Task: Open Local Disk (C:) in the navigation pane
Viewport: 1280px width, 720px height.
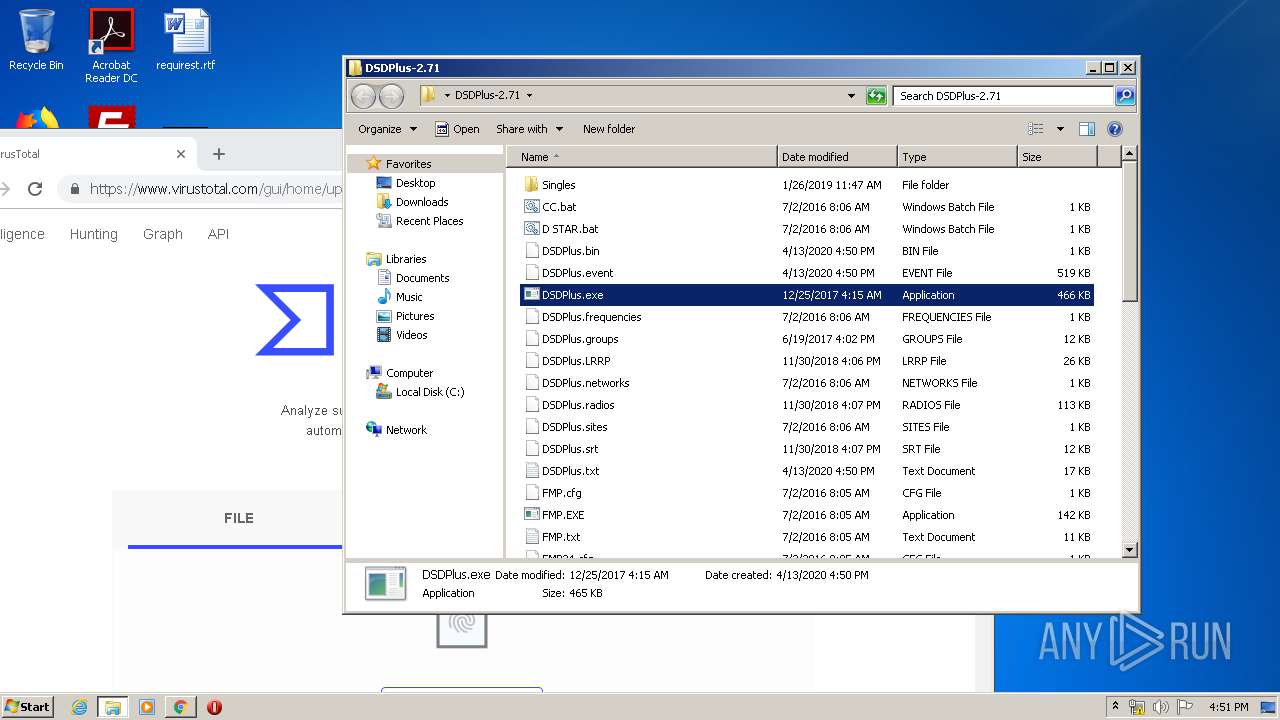Action: pos(430,392)
